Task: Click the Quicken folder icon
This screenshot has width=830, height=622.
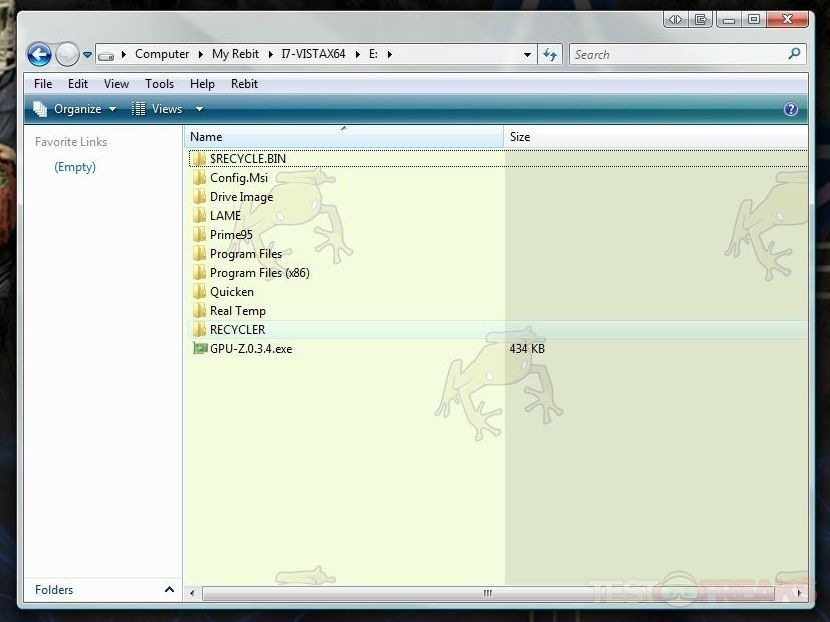Action: 199,292
